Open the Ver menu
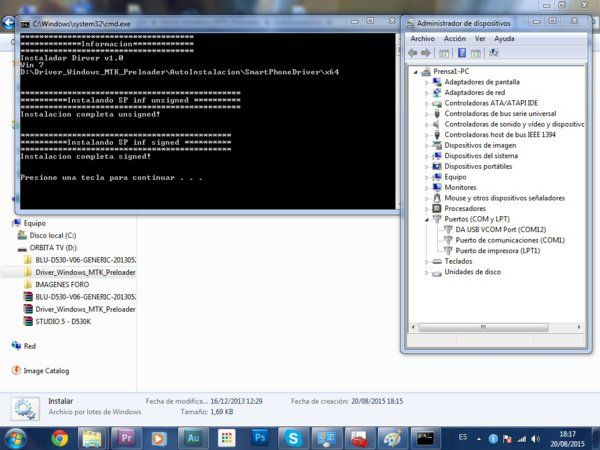This screenshot has height=450, width=600. (480, 39)
